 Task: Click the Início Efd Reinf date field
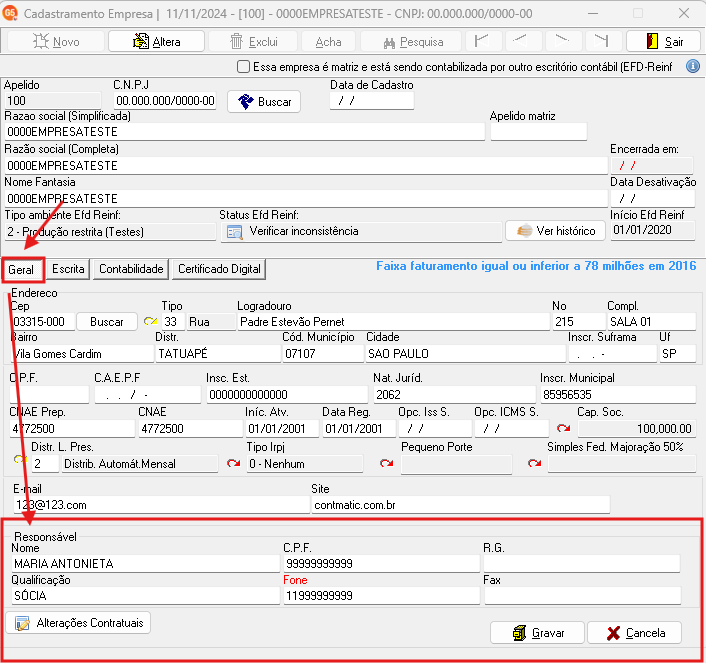tap(652, 230)
